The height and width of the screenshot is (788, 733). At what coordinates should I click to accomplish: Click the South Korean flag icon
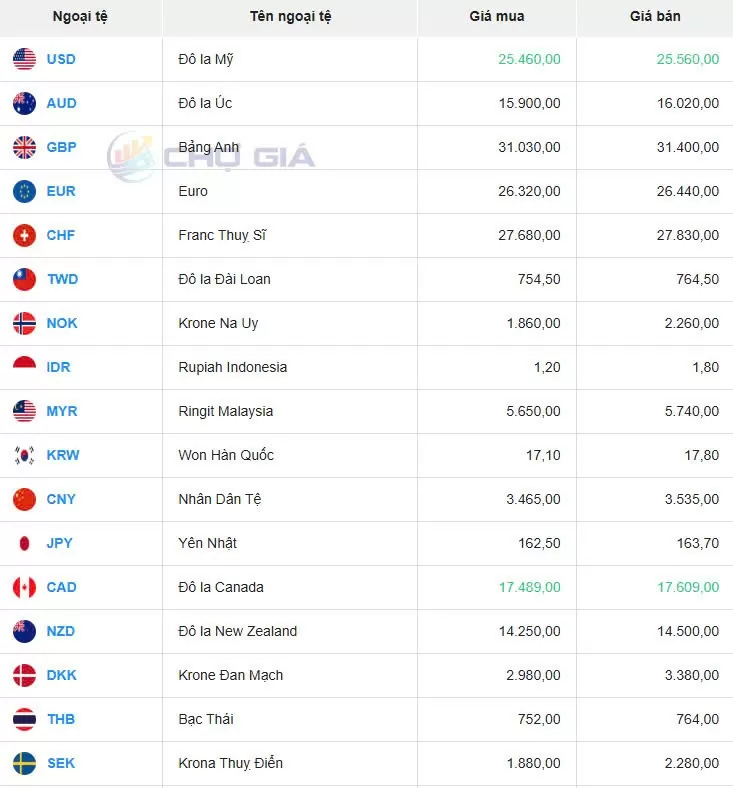[x=25, y=455]
